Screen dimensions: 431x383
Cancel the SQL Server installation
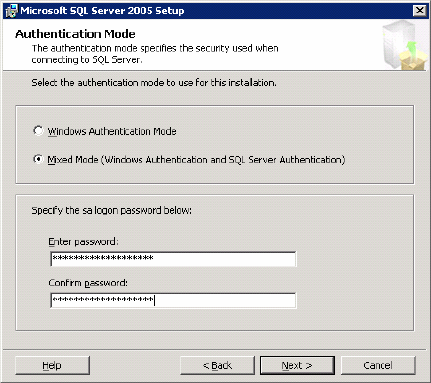click(x=378, y=365)
